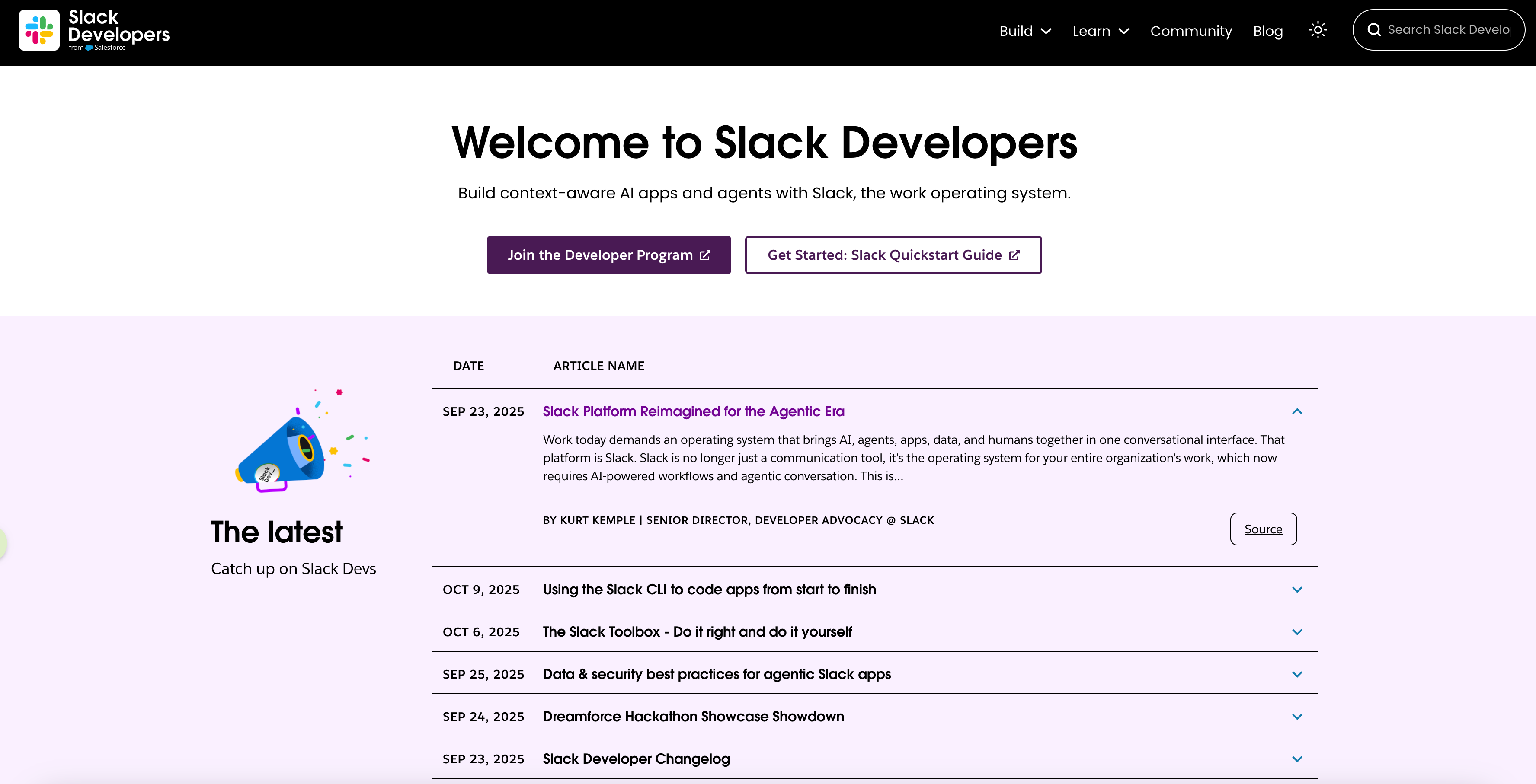1536x784 pixels.
Task: Open the Blog page
Action: click(x=1268, y=31)
